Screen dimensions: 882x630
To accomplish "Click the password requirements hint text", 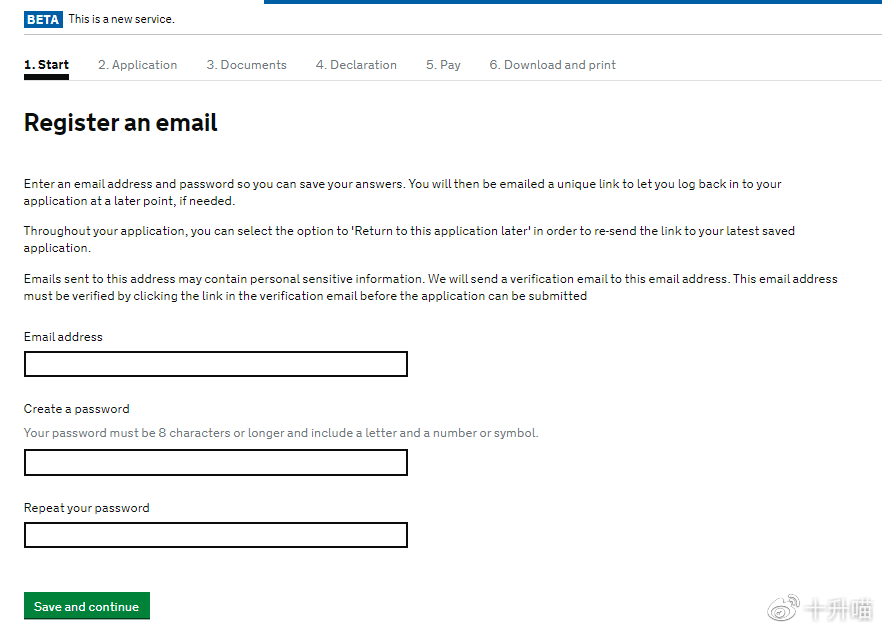I will tap(281, 433).
